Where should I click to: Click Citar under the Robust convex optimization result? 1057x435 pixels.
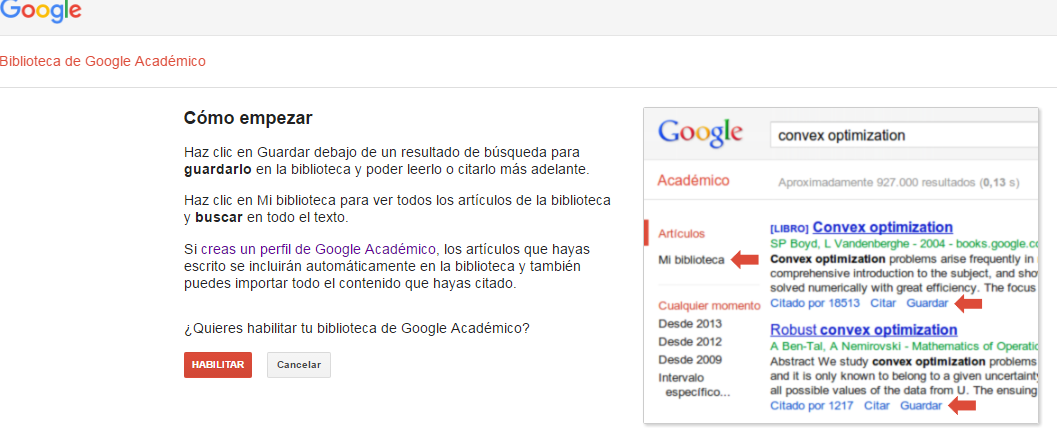click(x=877, y=406)
